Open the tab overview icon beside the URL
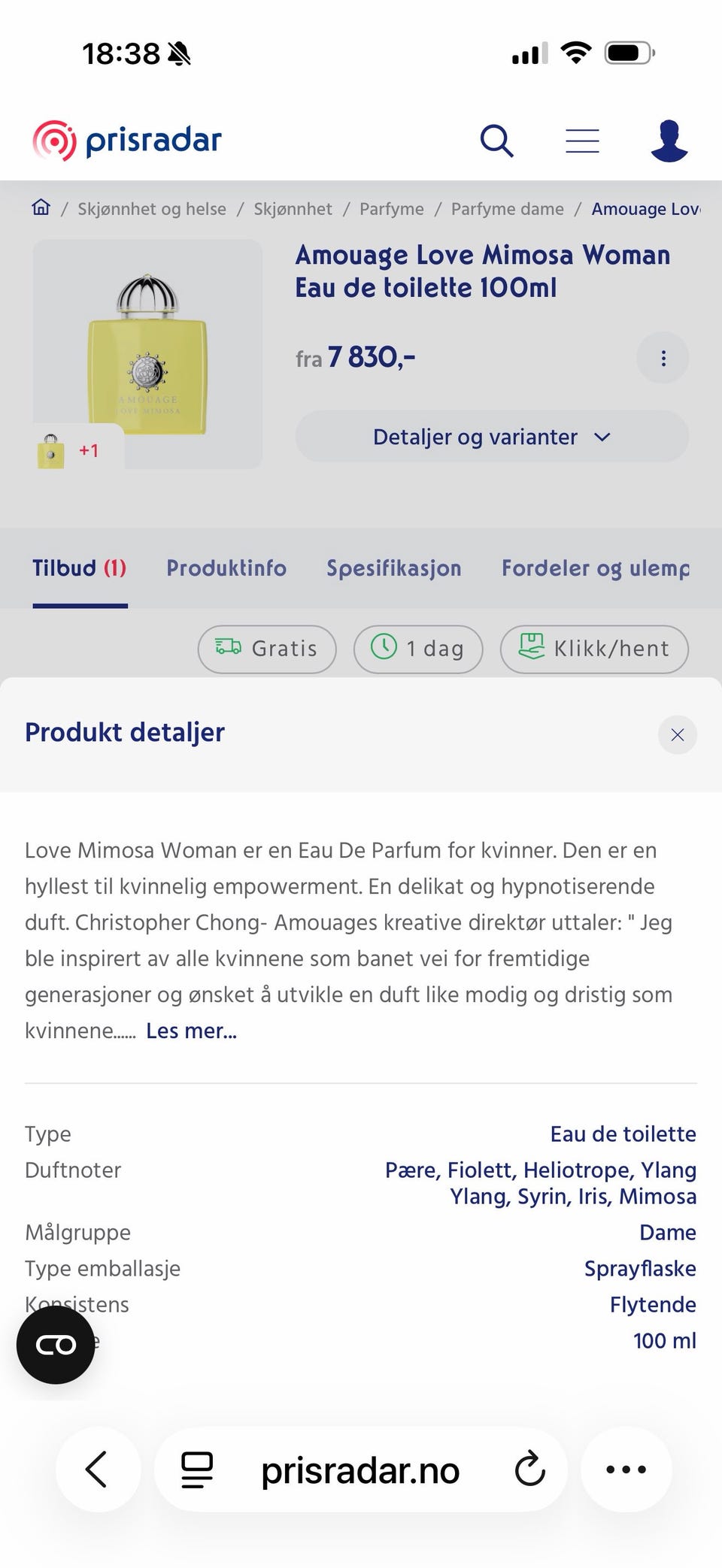 (x=197, y=1470)
